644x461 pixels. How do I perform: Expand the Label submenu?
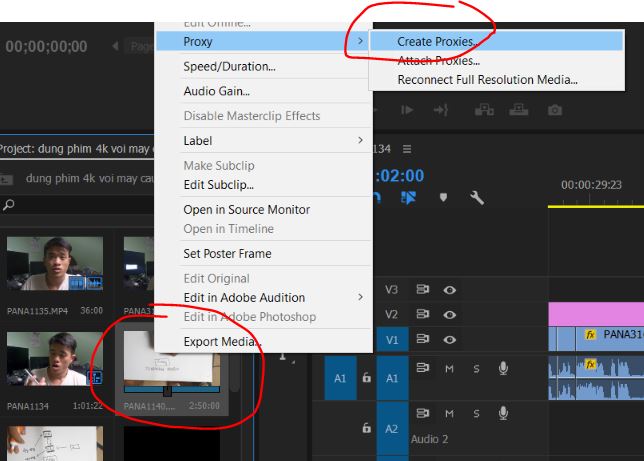(x=360, y=141)
